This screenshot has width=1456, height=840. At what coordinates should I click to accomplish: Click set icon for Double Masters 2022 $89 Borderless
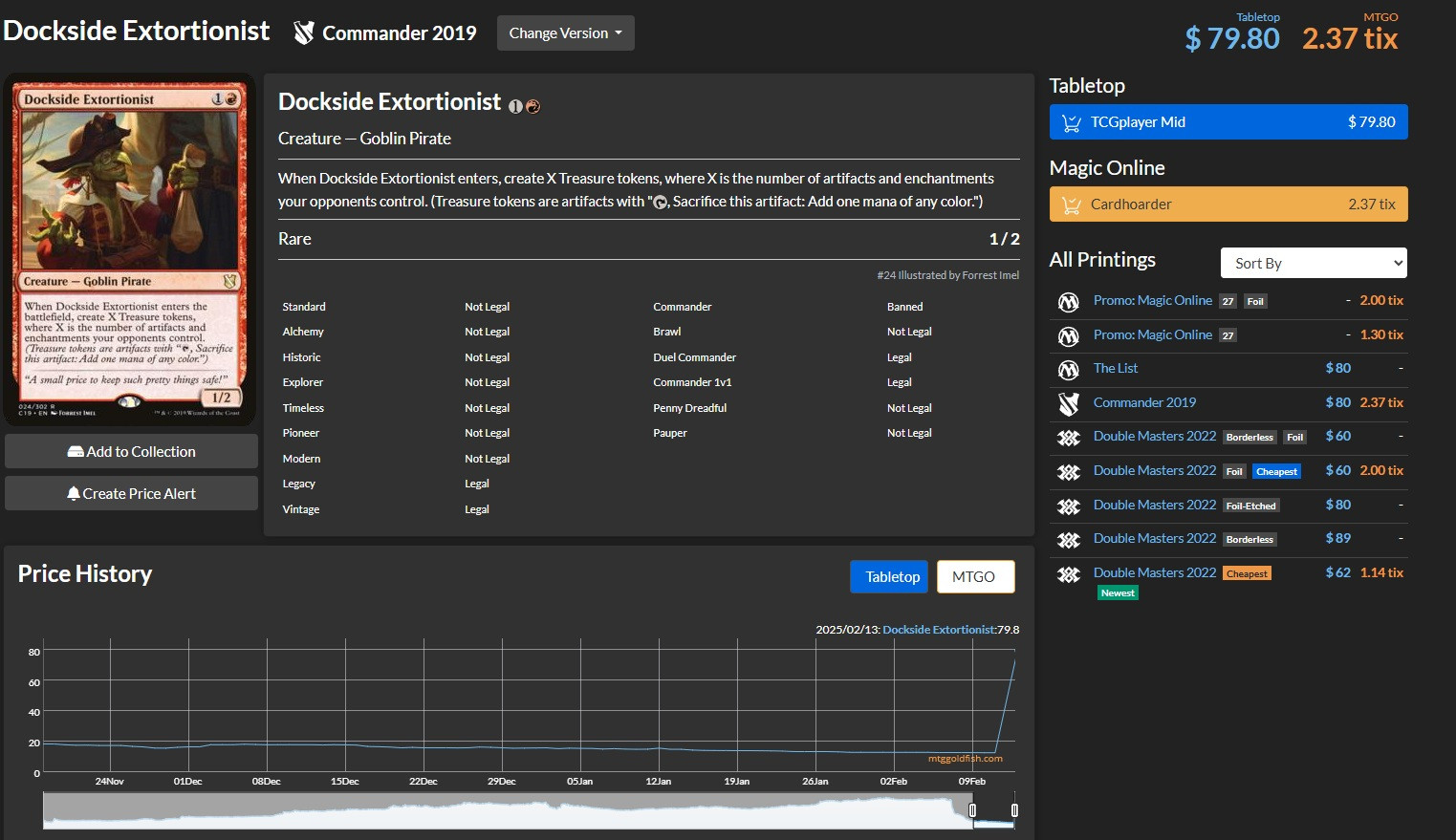[x=1069, y=540]
